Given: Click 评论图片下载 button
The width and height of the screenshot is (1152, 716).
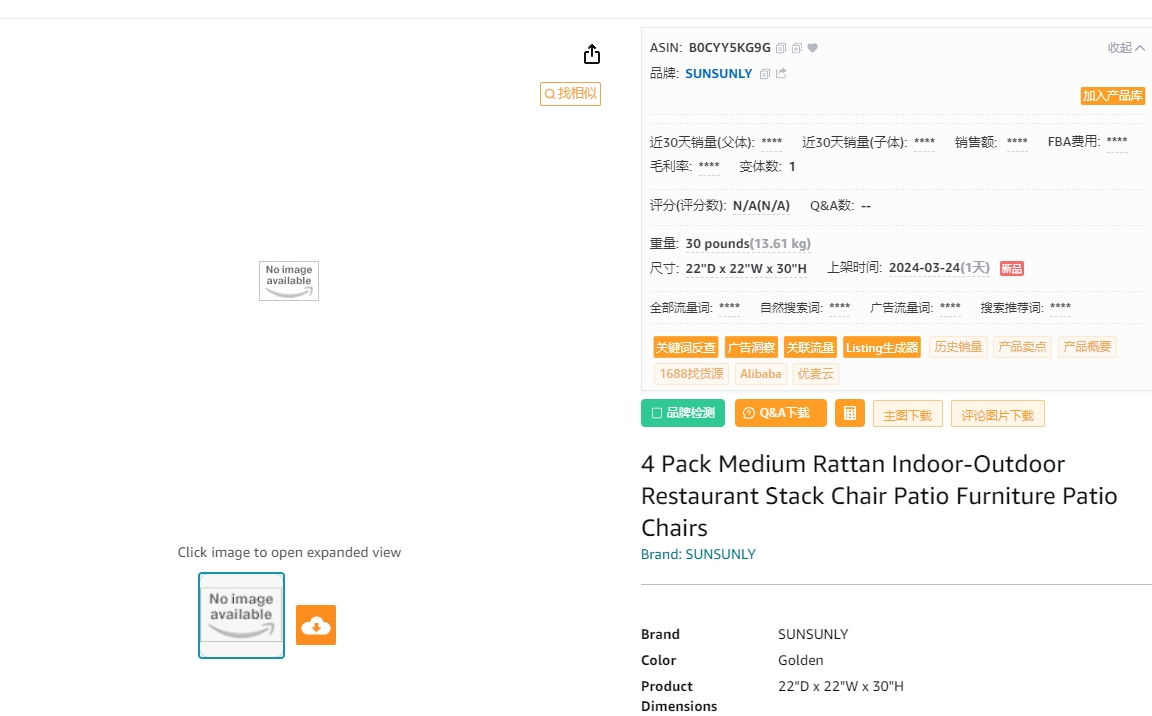Looking at the screenshot, I should 998,415.
